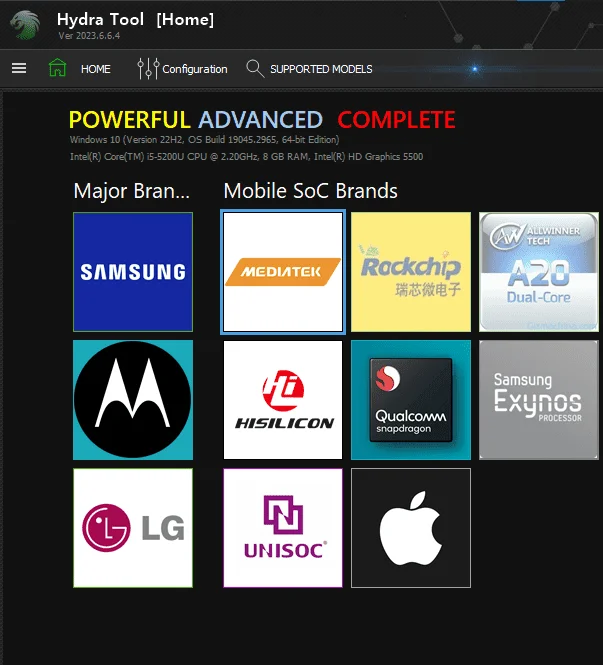This screenshot has height=665, width=603.
Task: Select the Motorola brand tile
Action: tap(133, 400)
